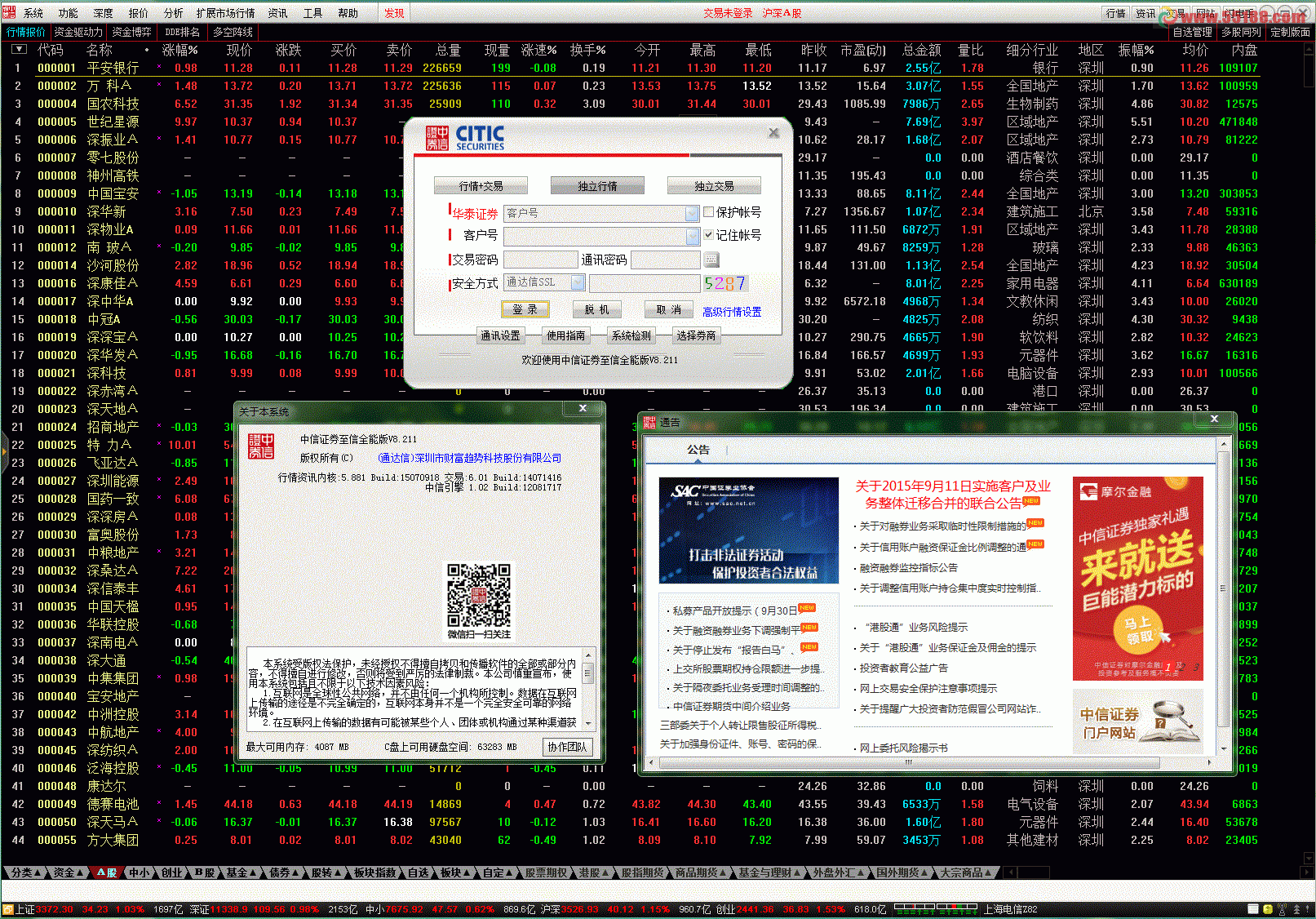Expand the 债券▲ bottom category tab
This screenshot has height=919, width=1316.
[x=284, y=872]
